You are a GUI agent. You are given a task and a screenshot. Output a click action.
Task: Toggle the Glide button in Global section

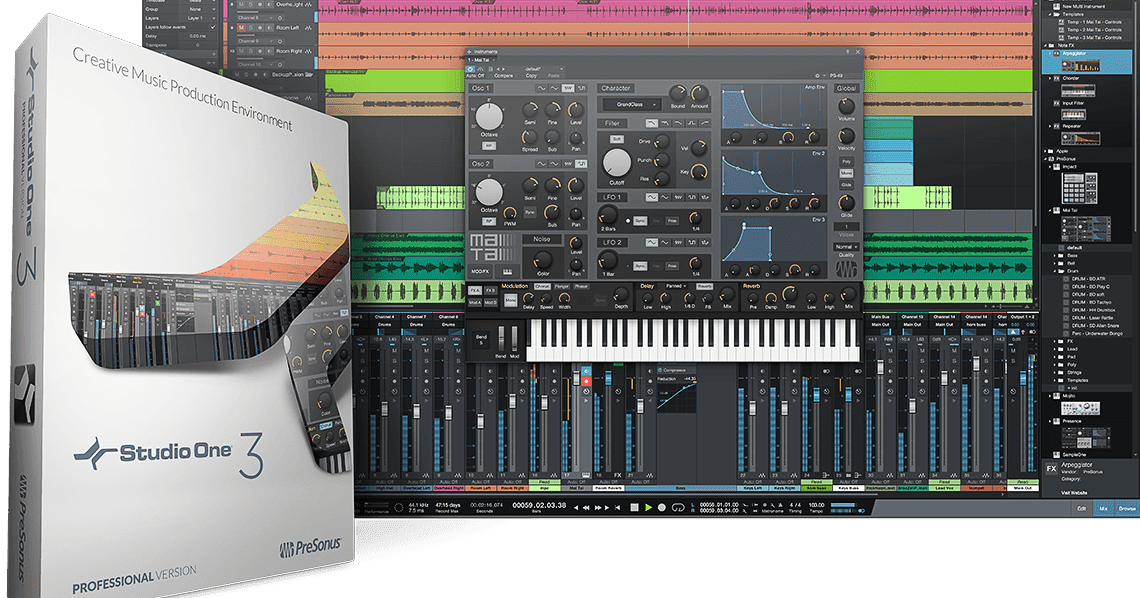(846, 185)
